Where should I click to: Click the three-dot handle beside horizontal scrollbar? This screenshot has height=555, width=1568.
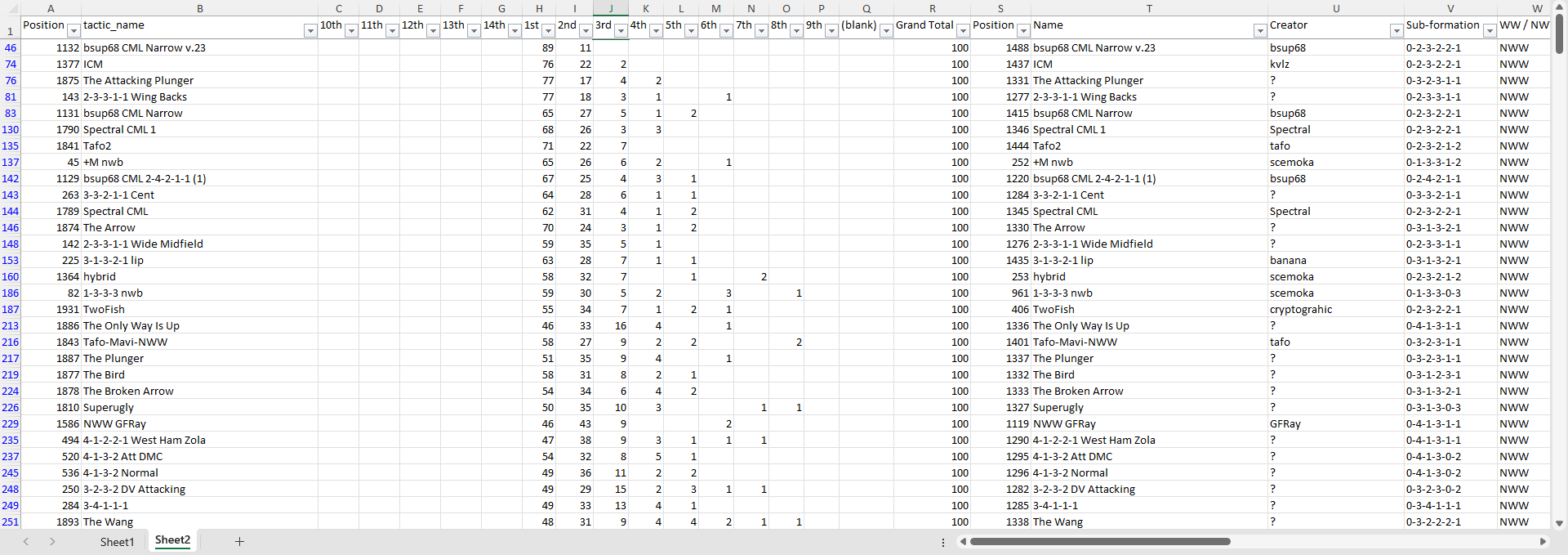coord(943,542)
